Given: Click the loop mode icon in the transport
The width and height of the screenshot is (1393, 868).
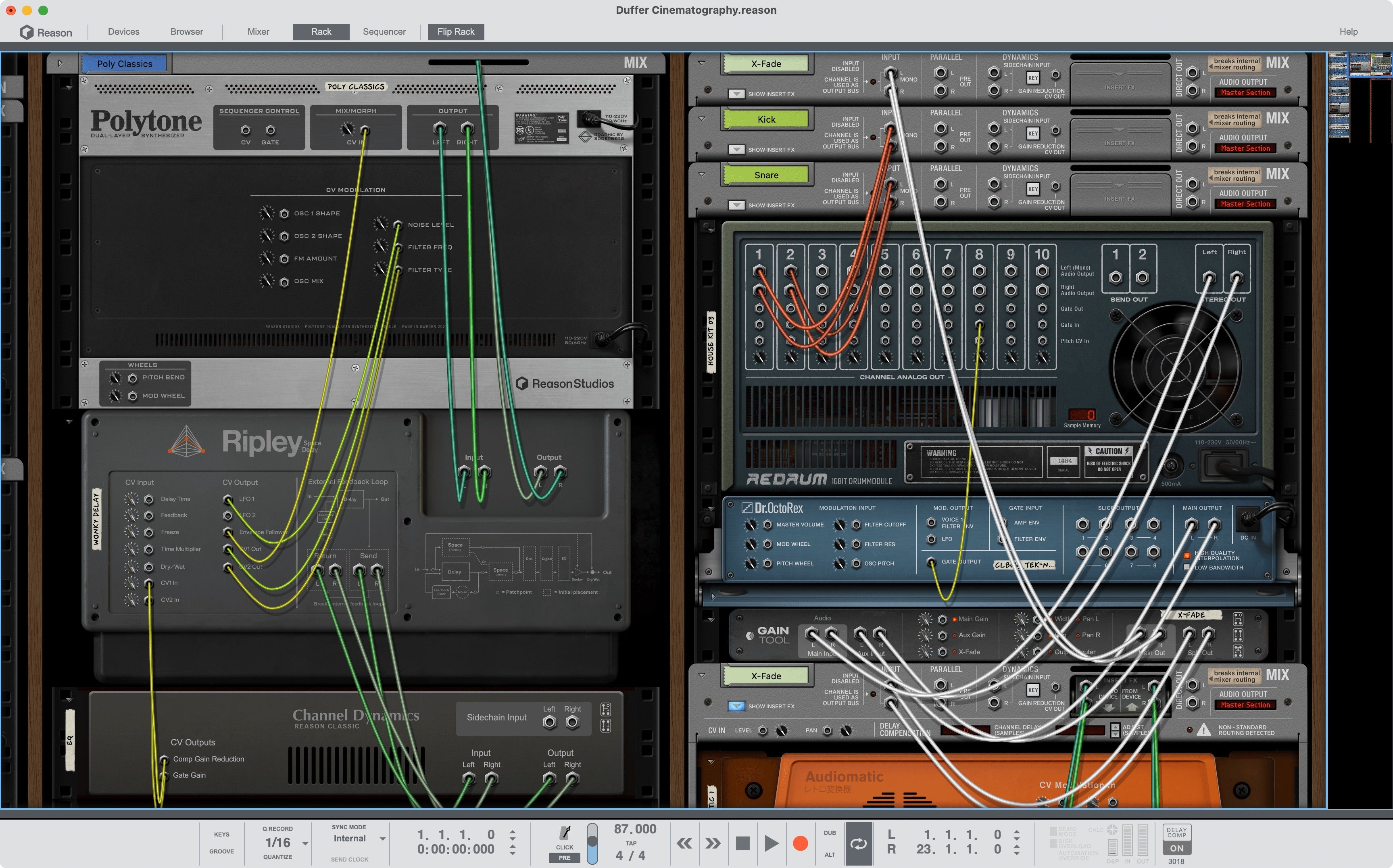Looking at the screenshot, I should pyautogui.click(x=859, y=843).
